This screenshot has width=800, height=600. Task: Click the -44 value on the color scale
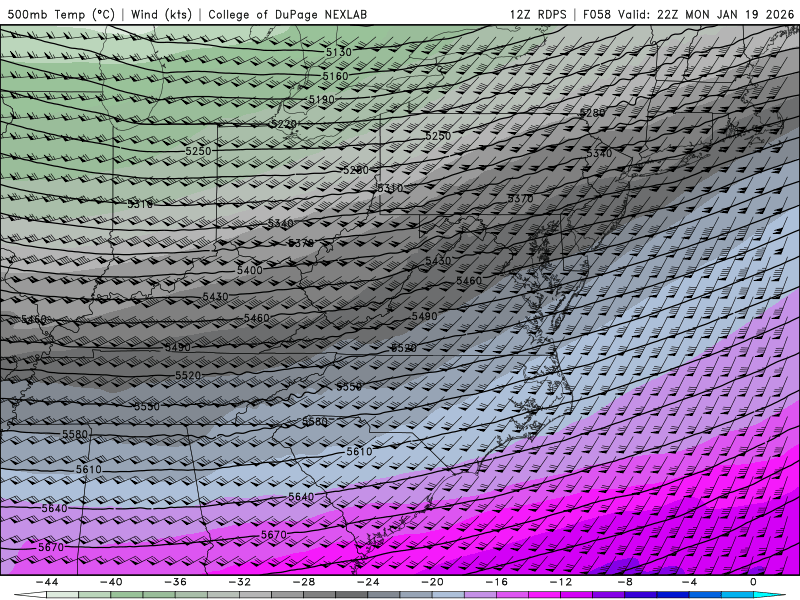[x=47, y=582]
